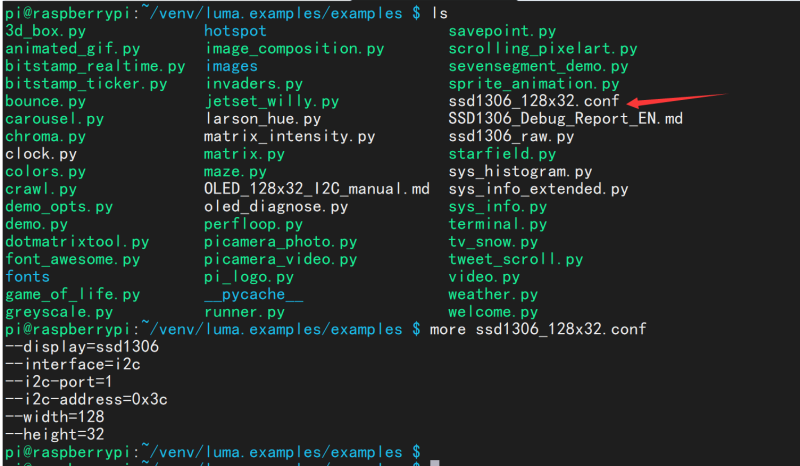Select image_composition.py entry

pos(294,48)
